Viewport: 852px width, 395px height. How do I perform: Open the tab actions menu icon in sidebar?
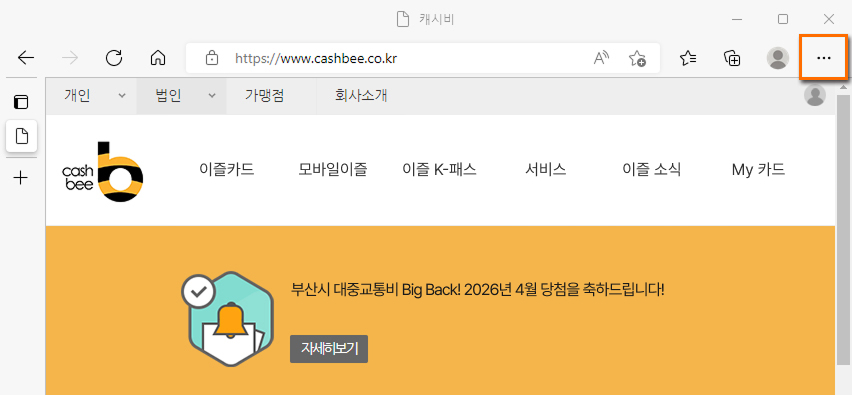point(21,102)
